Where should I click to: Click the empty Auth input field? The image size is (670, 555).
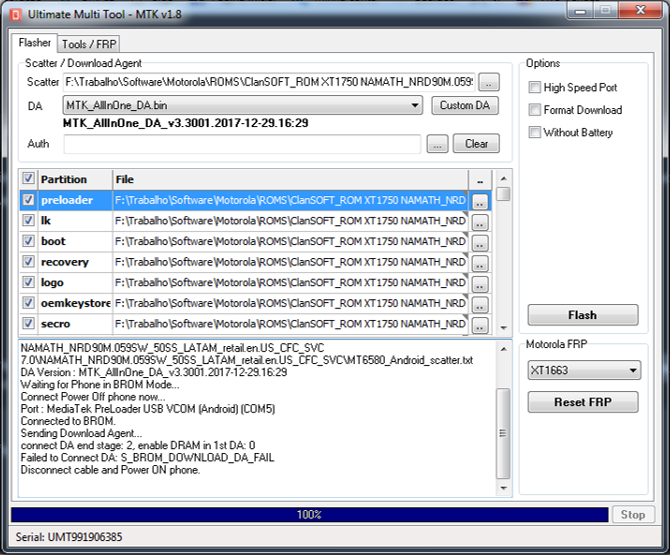point(242,144)
